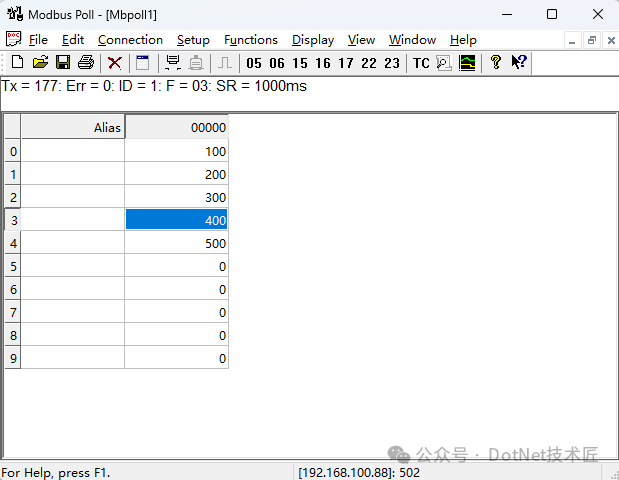
Task: Create a new poll document
Action: coord(17,62)
